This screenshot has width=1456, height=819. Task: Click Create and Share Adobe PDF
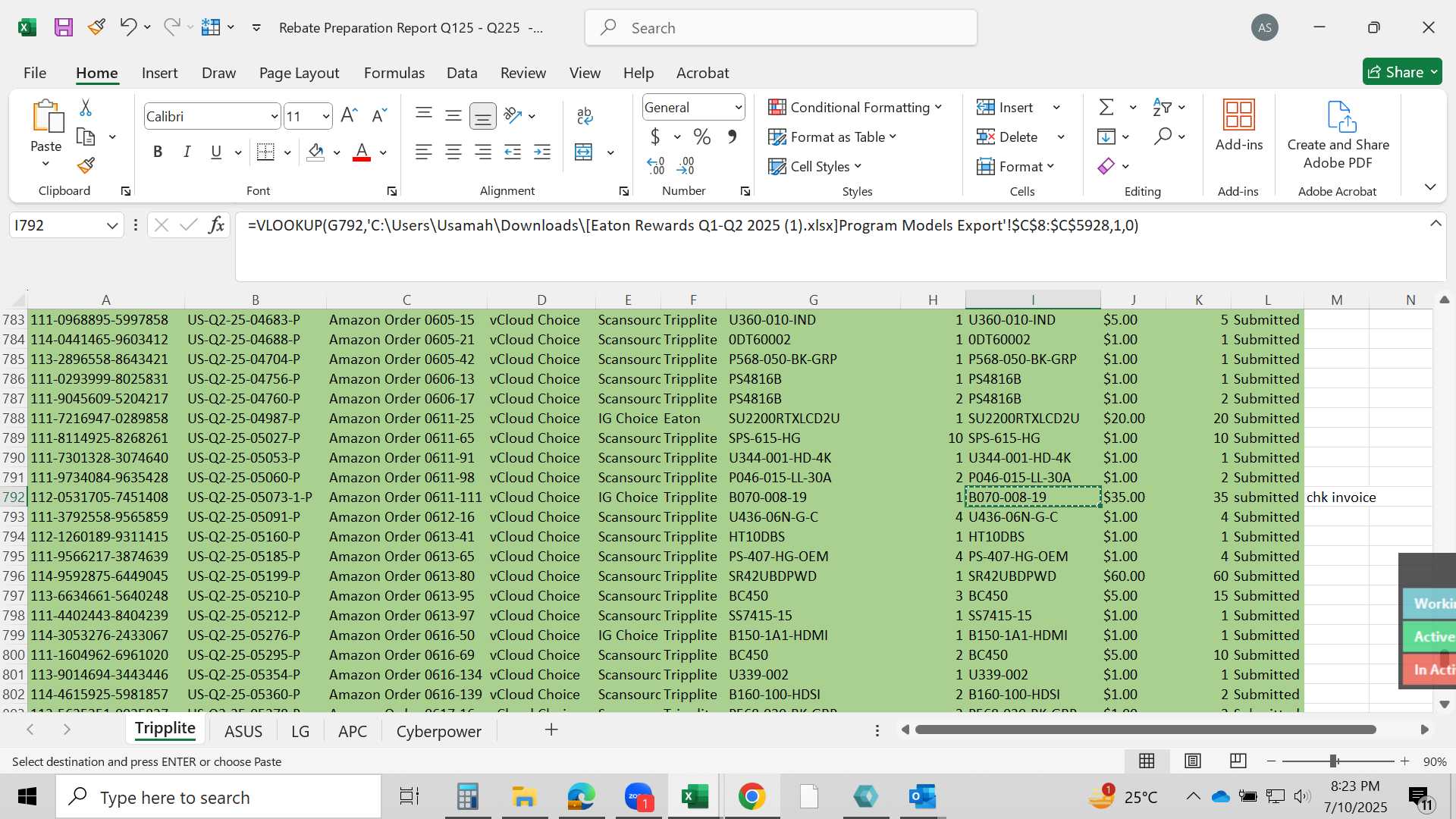coord(1338,135)
